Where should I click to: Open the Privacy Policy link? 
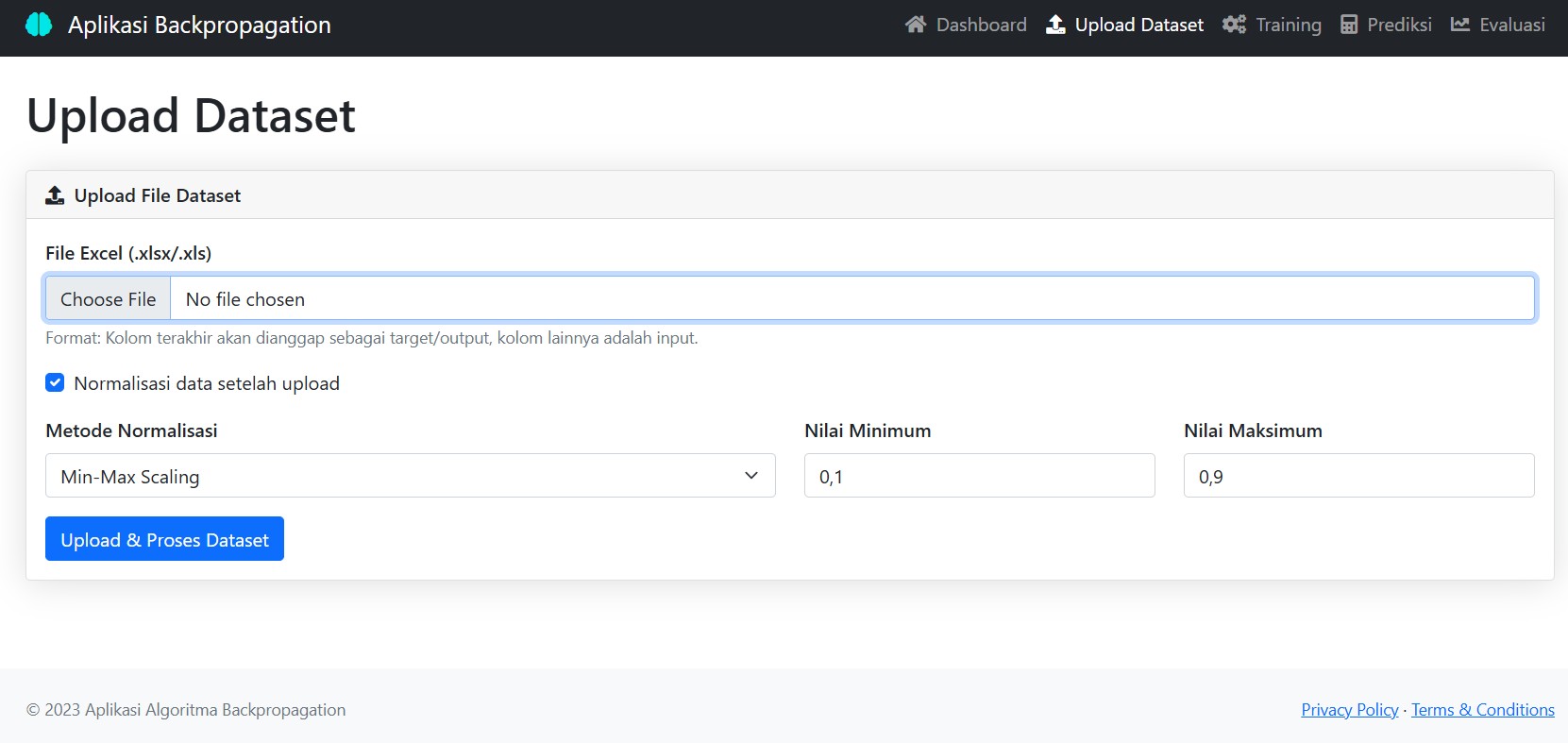1350,710
